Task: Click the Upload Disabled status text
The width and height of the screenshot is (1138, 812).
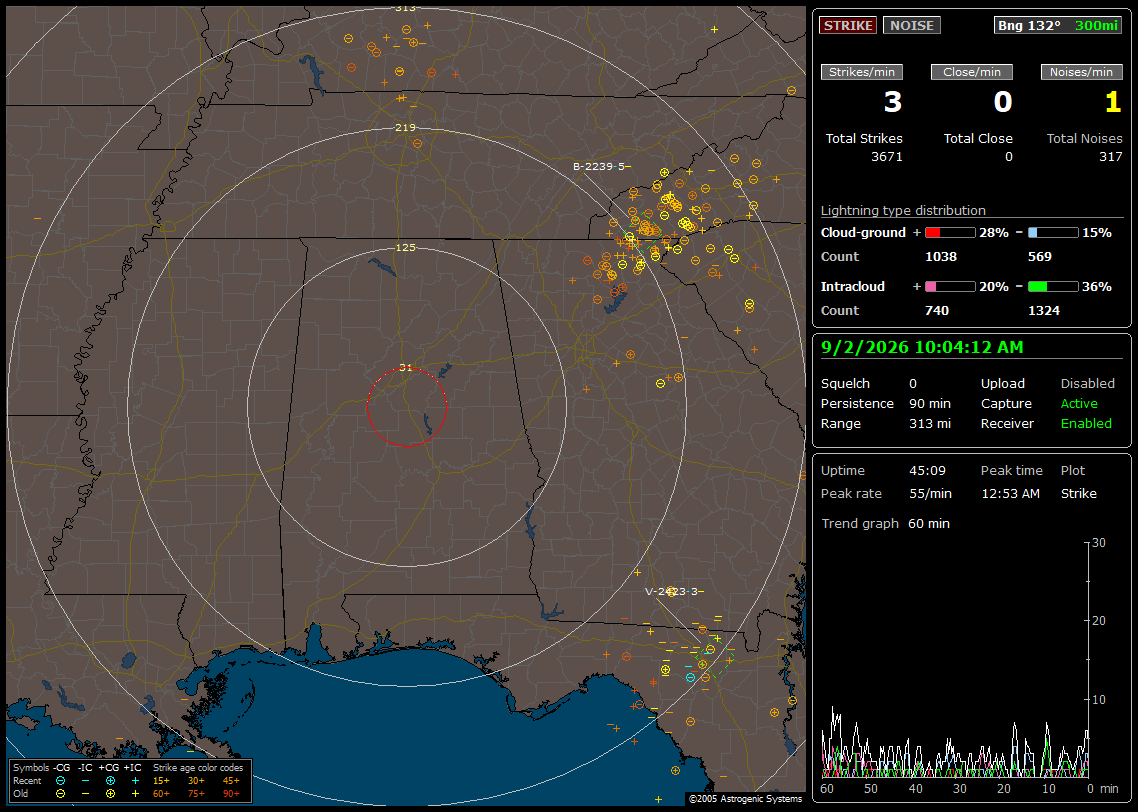Action: pyautogui.click(x=1047, y=384)
